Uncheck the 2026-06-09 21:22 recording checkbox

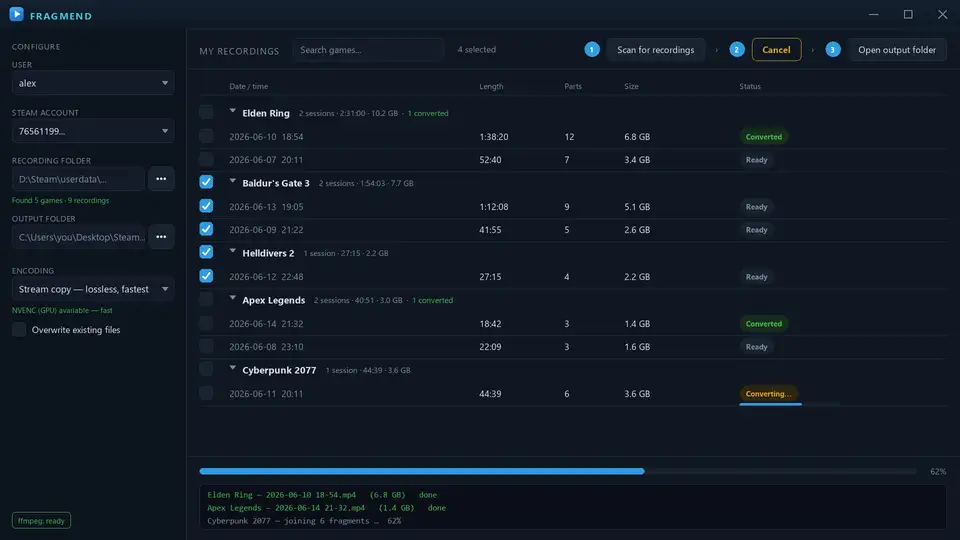[206, 229]
